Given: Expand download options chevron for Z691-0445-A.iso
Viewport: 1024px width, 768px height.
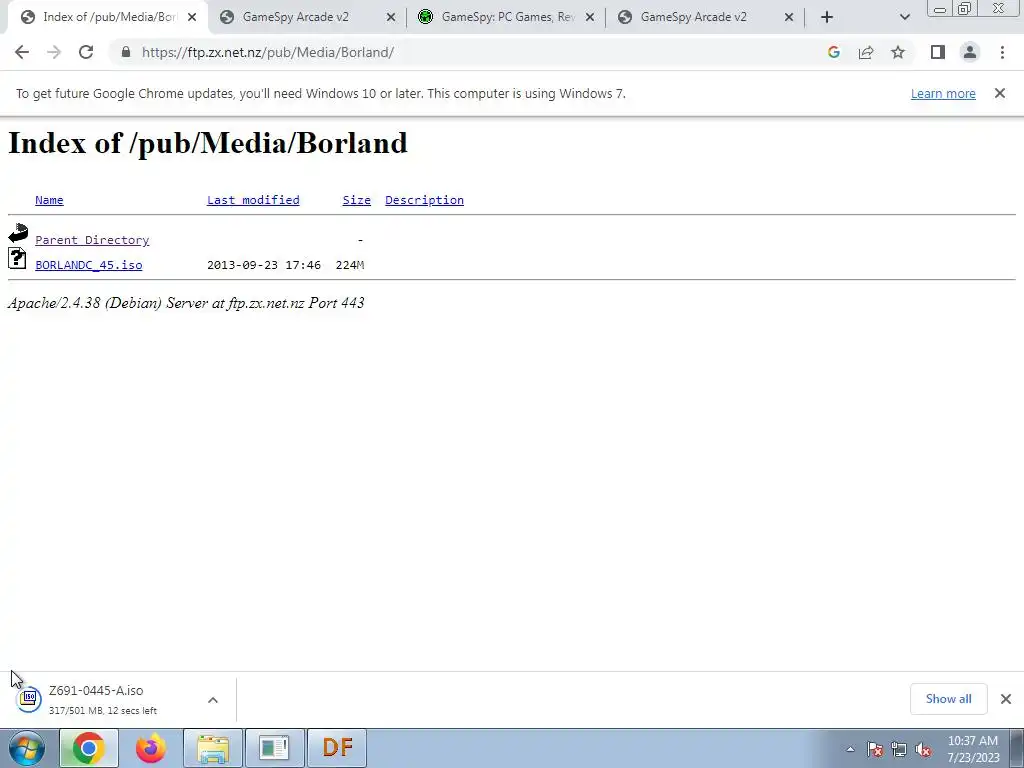Looking at the screenshot, I should (213, 699).
